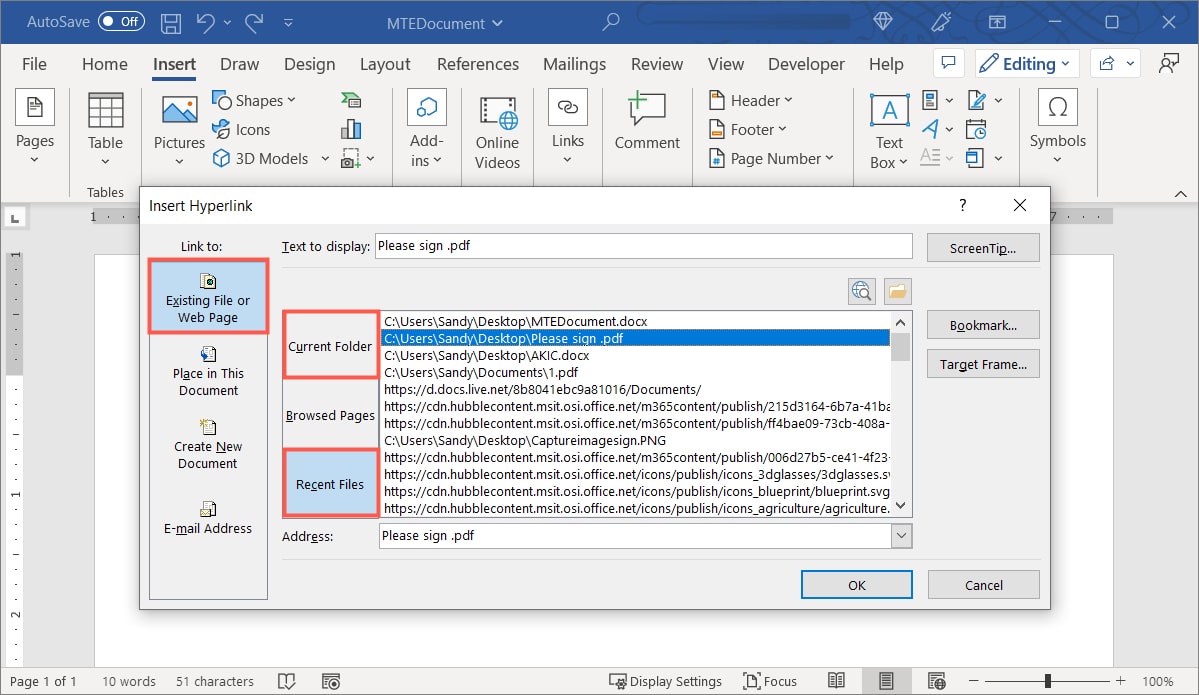Image resolution: width=1199 pixels, height=695 pixels.
Task: Click the Bookmark button
Action: pos(982,324)
